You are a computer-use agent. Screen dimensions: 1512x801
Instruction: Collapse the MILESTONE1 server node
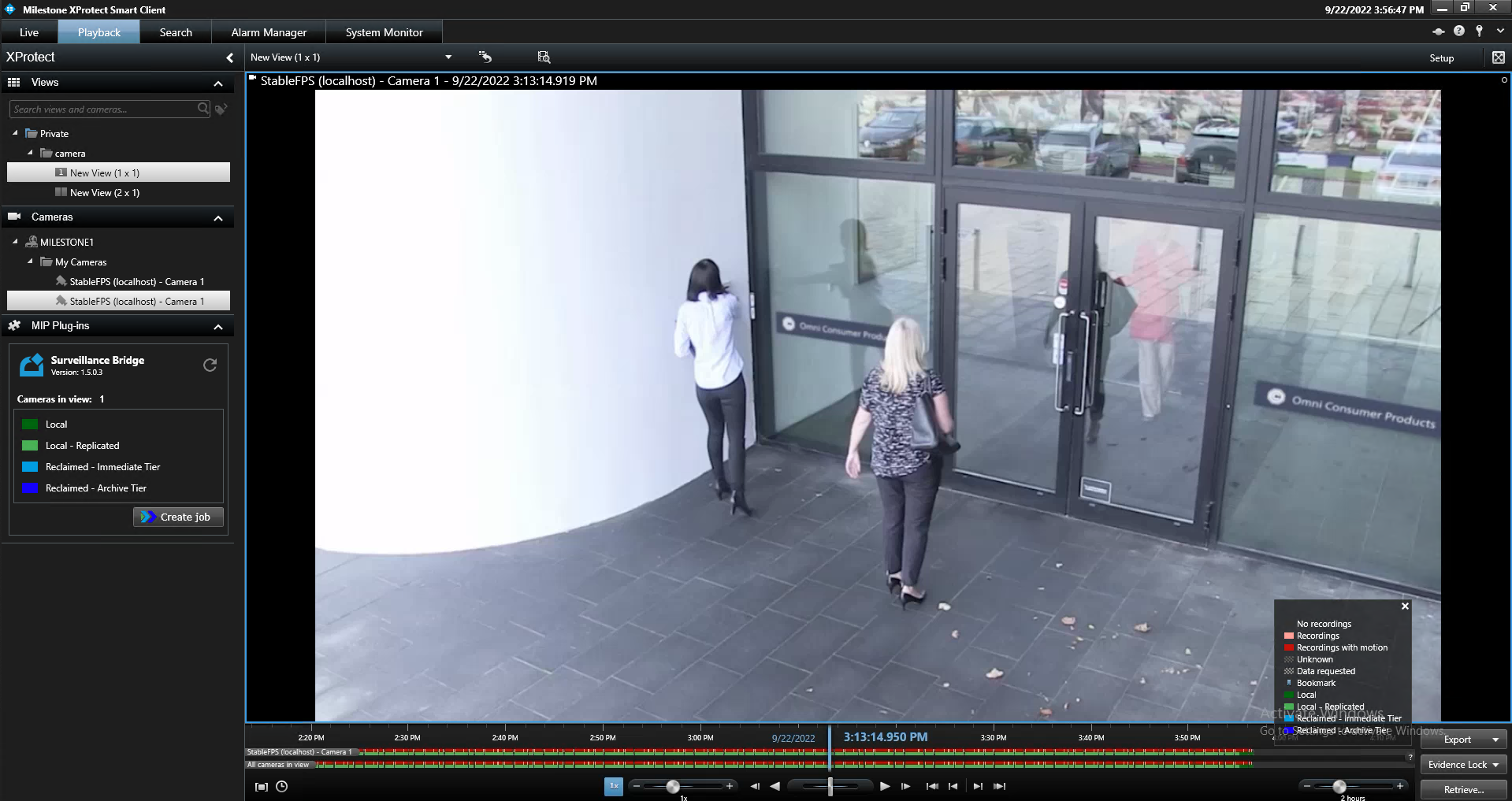click(x=15, y=242)
